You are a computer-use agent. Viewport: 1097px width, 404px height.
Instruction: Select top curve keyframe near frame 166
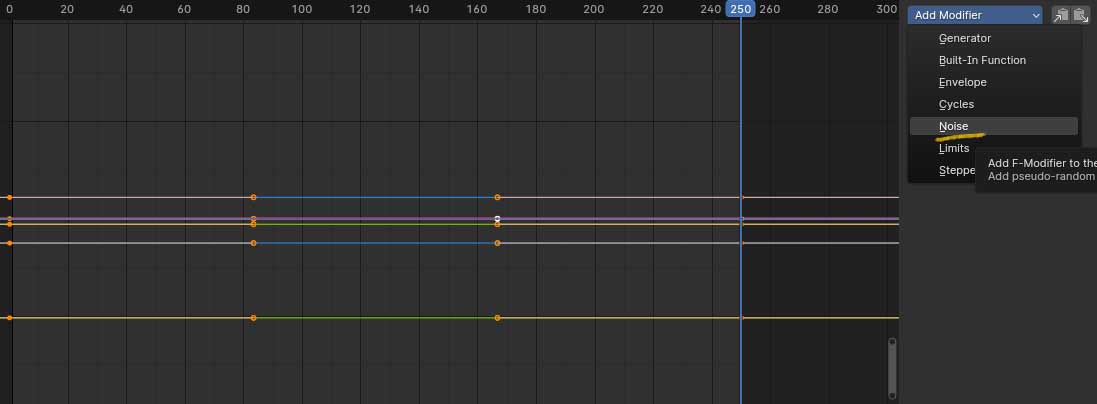(497, 197)
